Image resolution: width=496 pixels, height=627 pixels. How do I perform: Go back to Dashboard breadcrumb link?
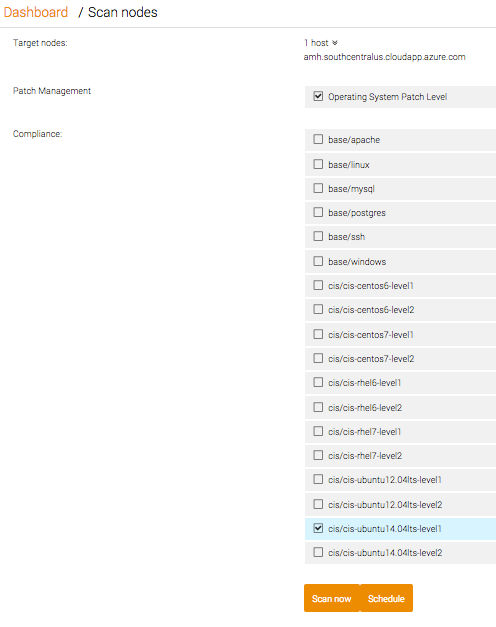point(36,12)
